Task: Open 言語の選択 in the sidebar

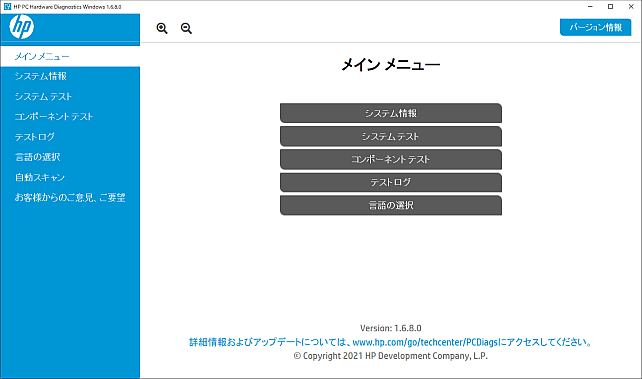Action: (x=70, y=157)
